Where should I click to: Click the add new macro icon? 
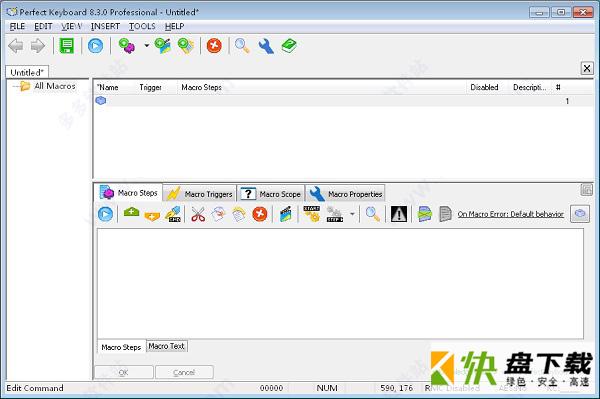point(127,46)
